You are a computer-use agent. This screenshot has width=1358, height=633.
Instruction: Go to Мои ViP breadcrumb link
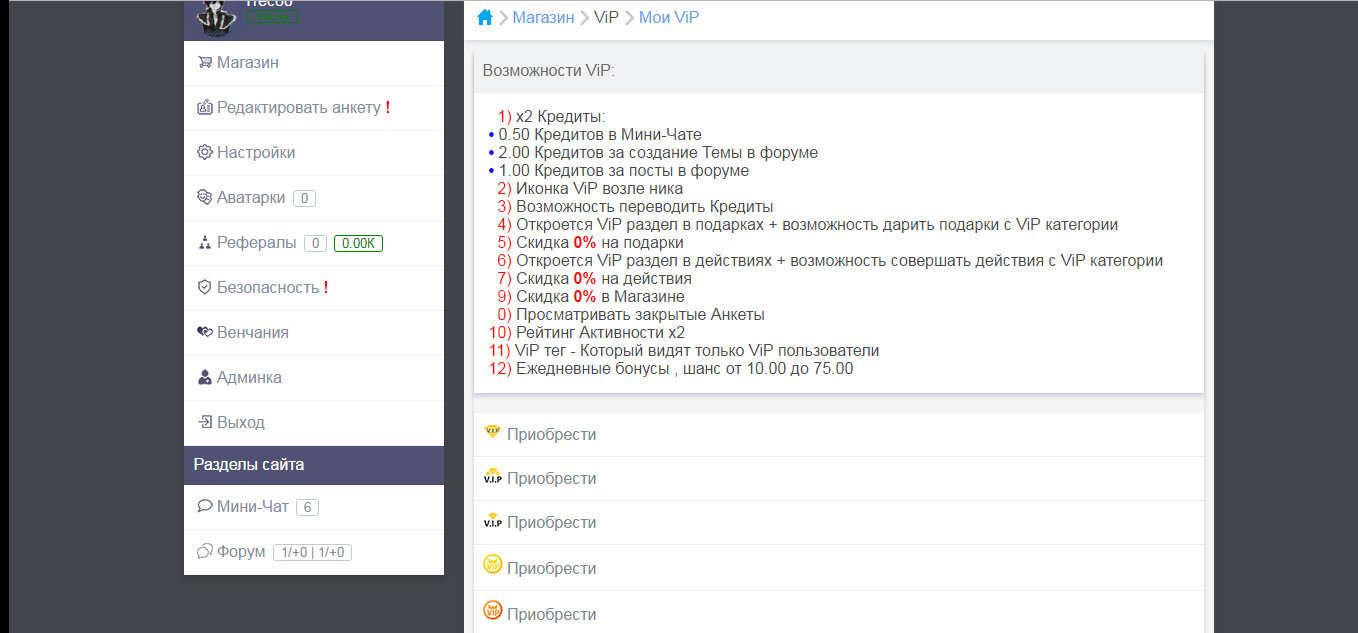pos(668,17)
